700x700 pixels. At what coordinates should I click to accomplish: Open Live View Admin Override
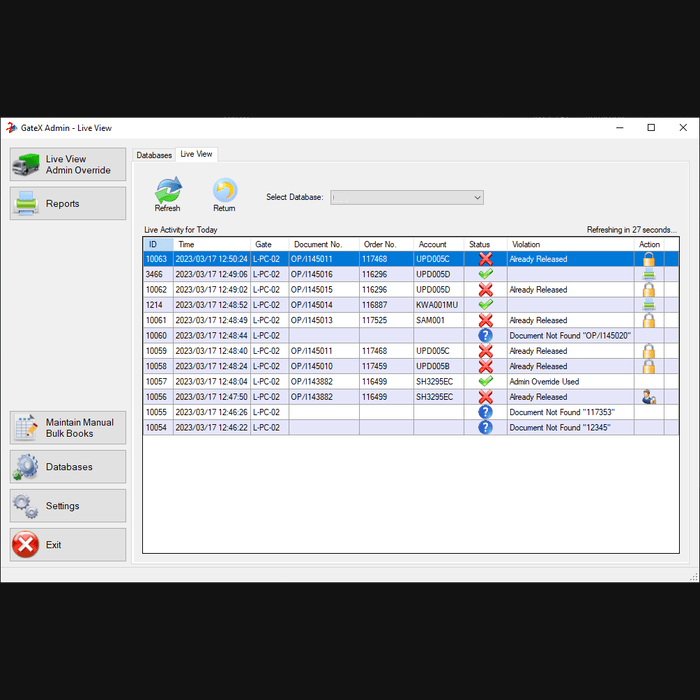68,164
